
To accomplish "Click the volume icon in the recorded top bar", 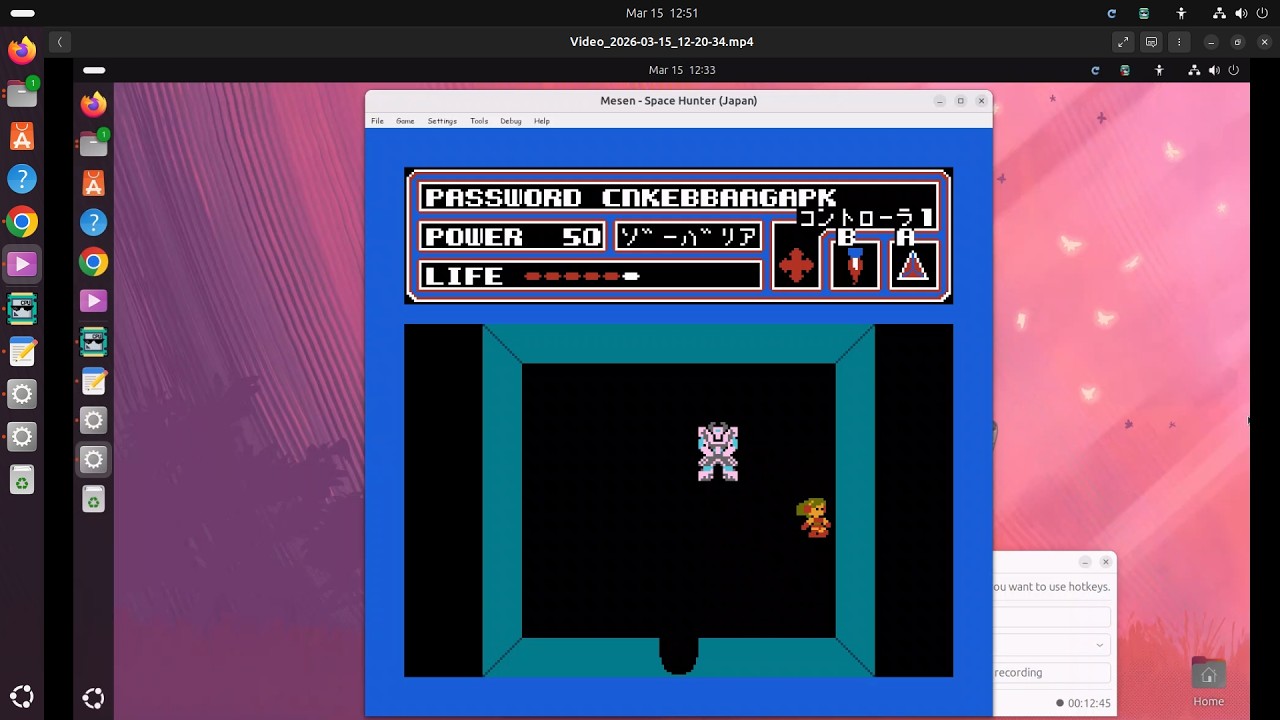I will tap(1214, 70).
